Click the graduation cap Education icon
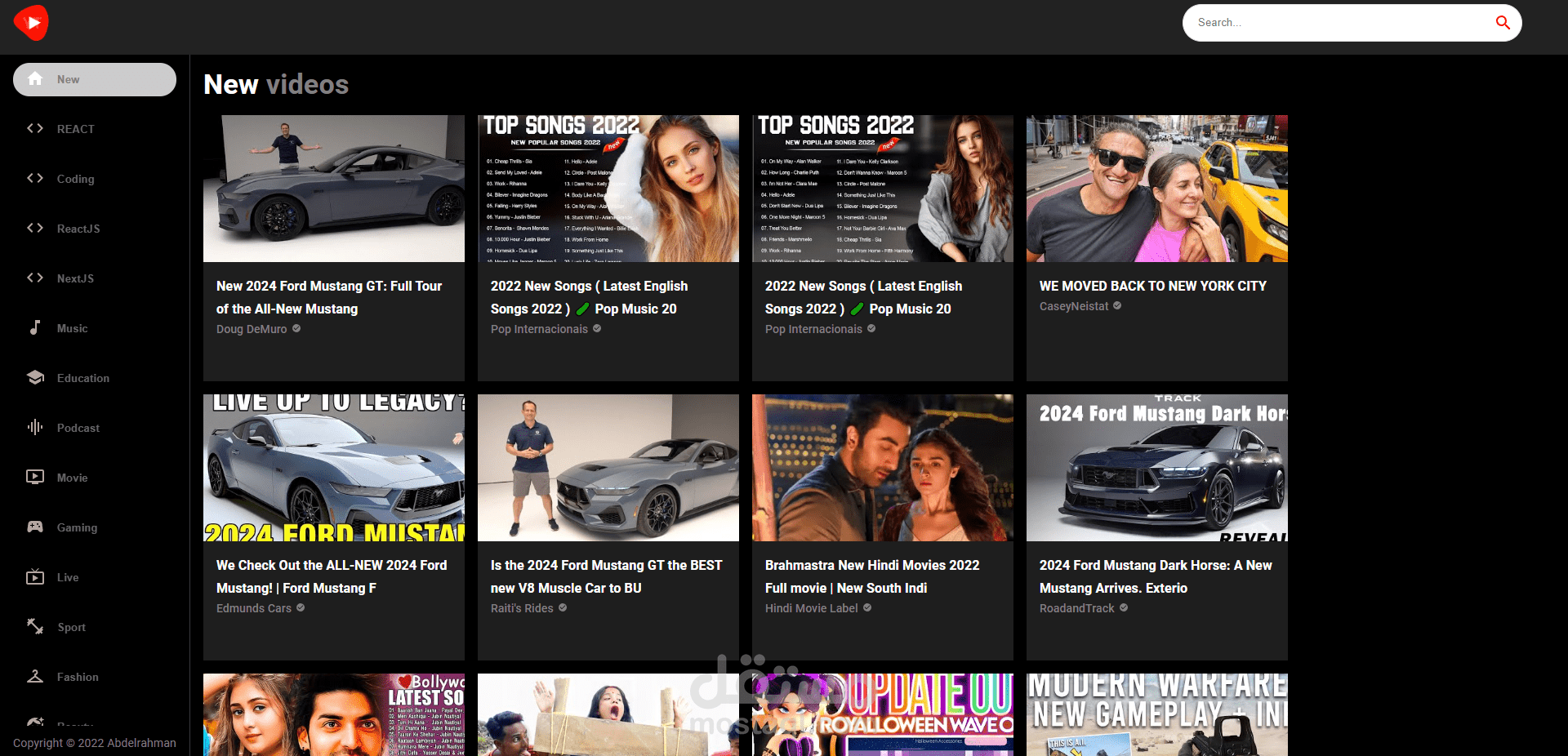1568x756 pixels. 35,377
